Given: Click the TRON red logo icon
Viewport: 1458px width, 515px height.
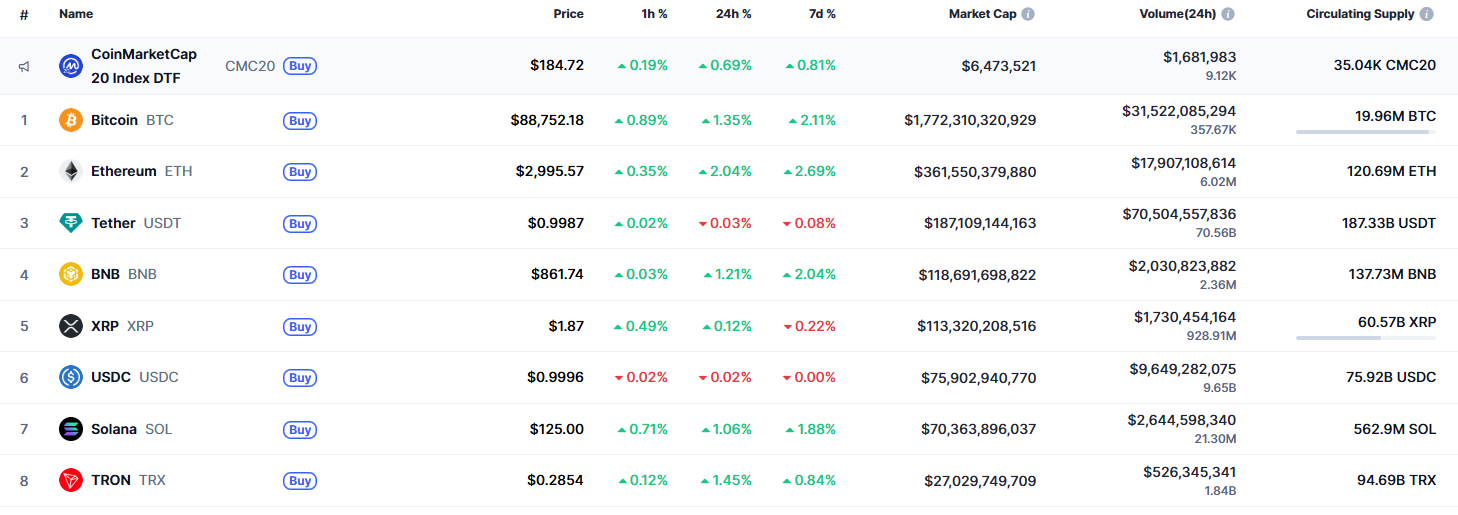Looking at the screenshot, I should (71, 480).
